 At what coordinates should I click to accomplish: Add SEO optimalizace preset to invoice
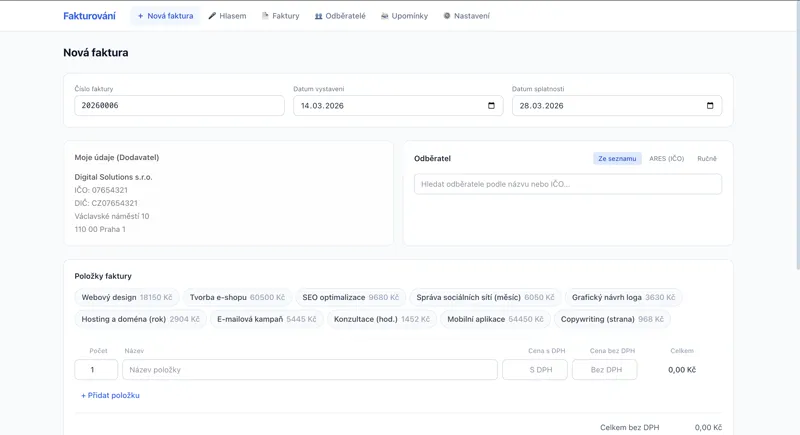tap(350, 297)
